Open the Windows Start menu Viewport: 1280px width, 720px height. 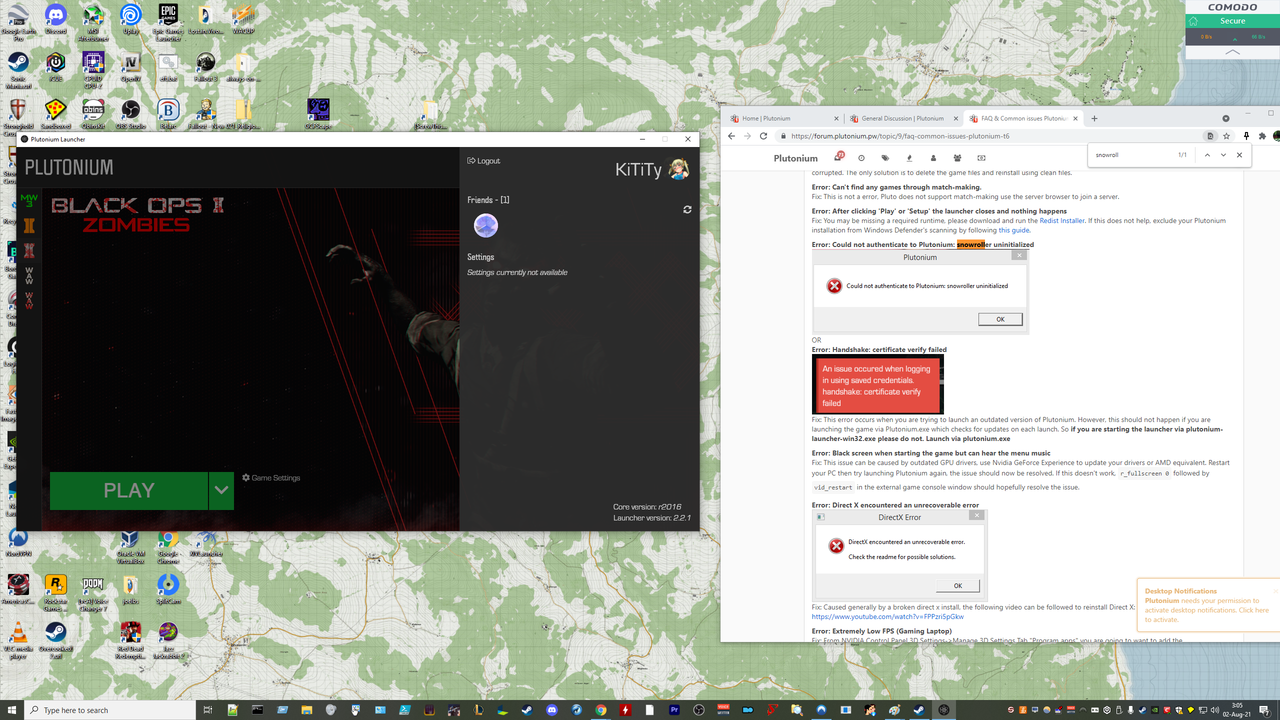(x=11, y=710)
